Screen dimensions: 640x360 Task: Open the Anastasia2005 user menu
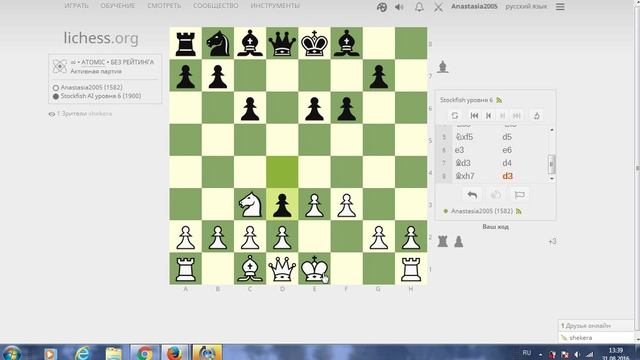coord(474,7)
